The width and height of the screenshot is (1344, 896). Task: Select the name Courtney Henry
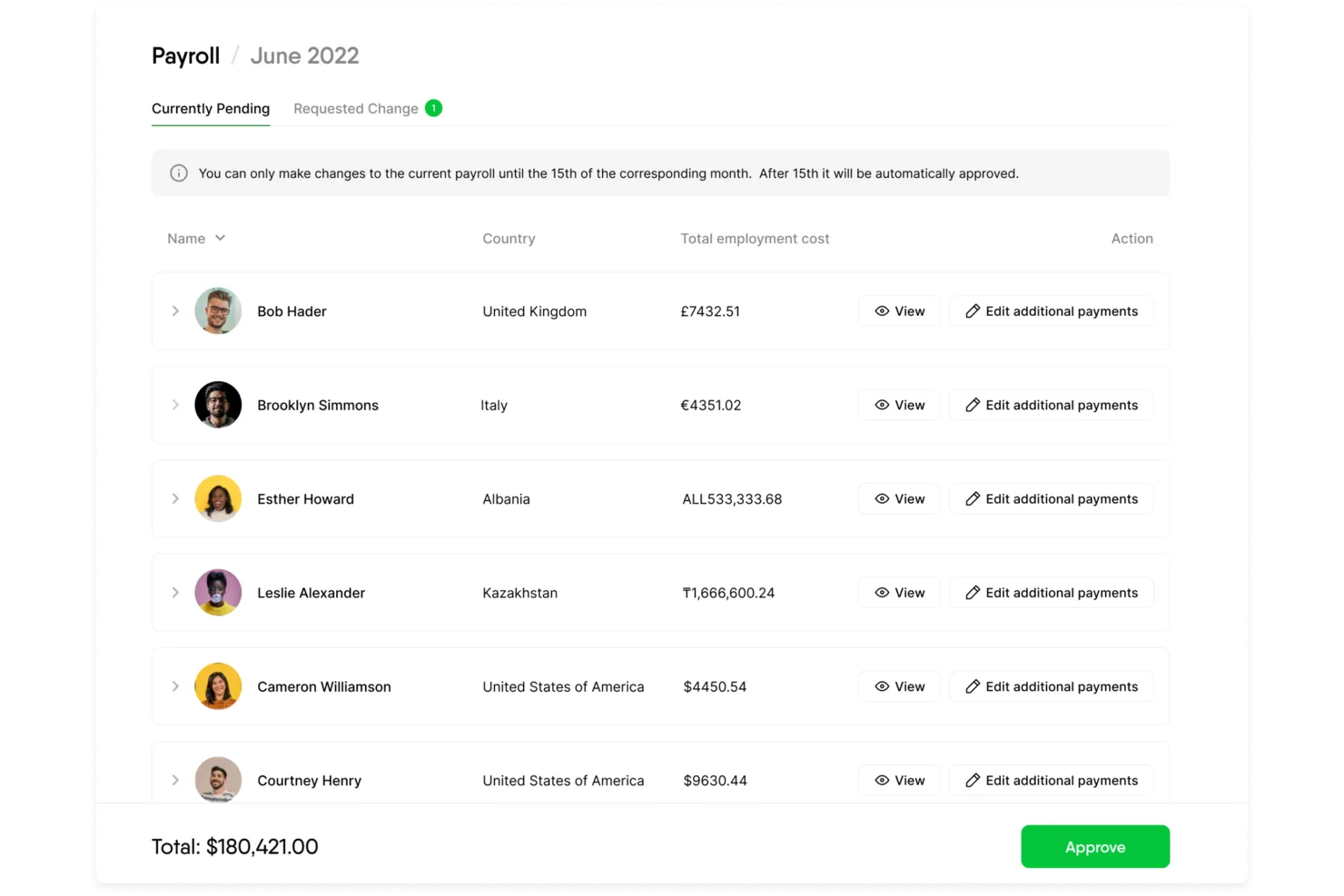309,781
